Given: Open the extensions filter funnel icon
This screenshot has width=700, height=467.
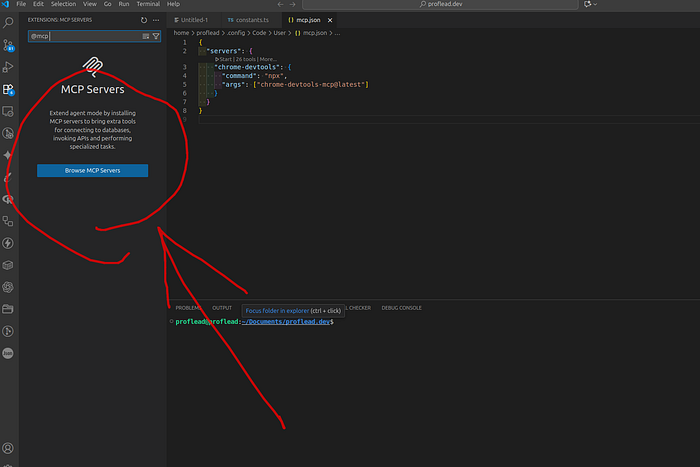Looking at the screenshot, I should 156,36.
